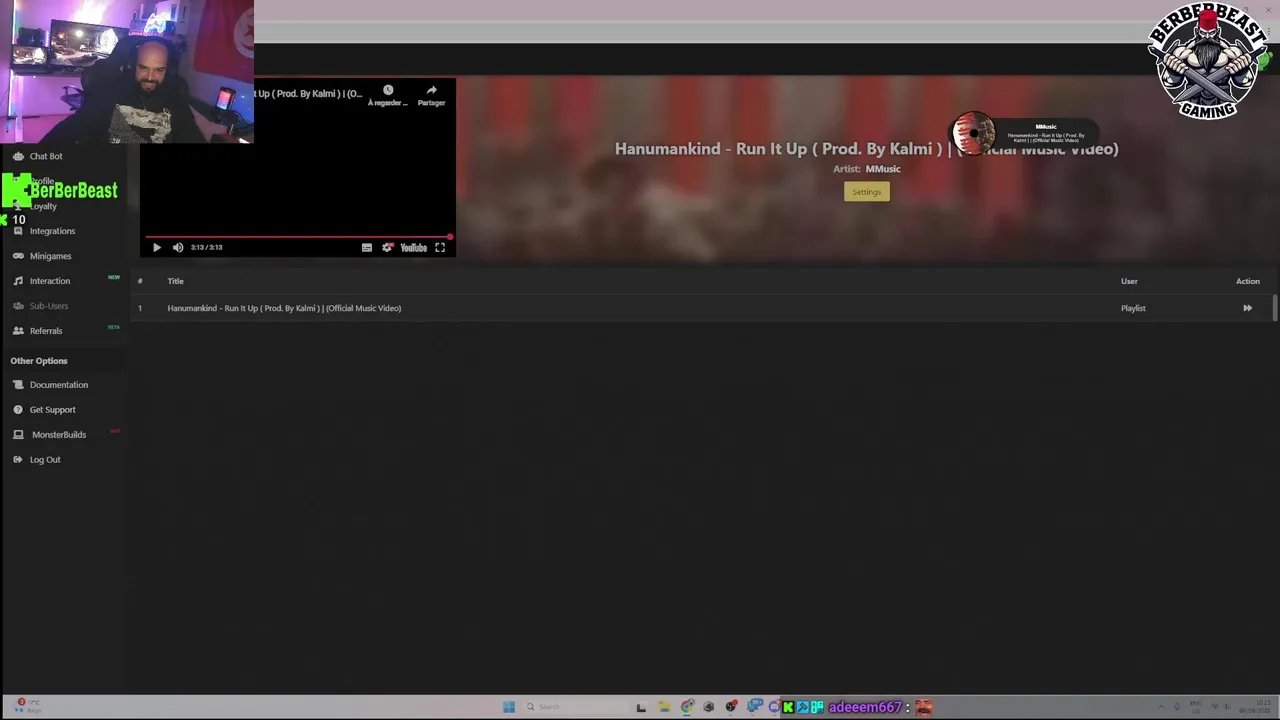Viewport: 1280px width, 720px height.
Task: Open the Chrome taskbar icon
Action: (687, 707)
